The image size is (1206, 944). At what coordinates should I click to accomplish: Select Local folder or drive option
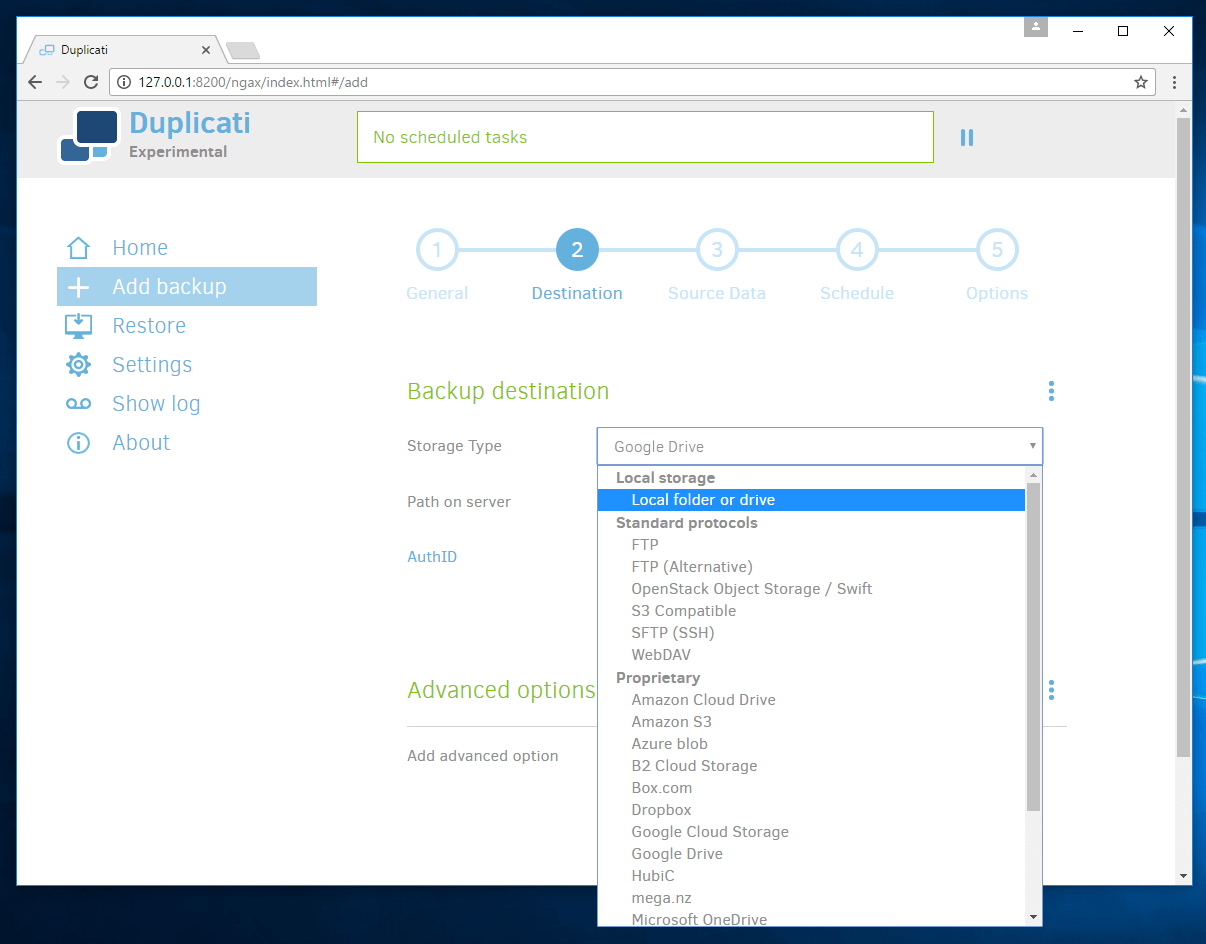point(703,500)
